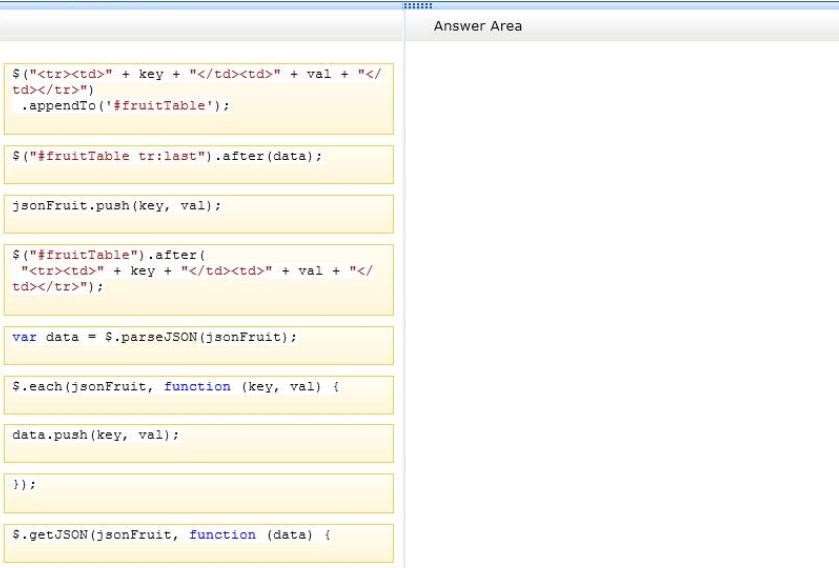Click the jsonFruit.push(key, val) code block

click(x=199, y=214)
